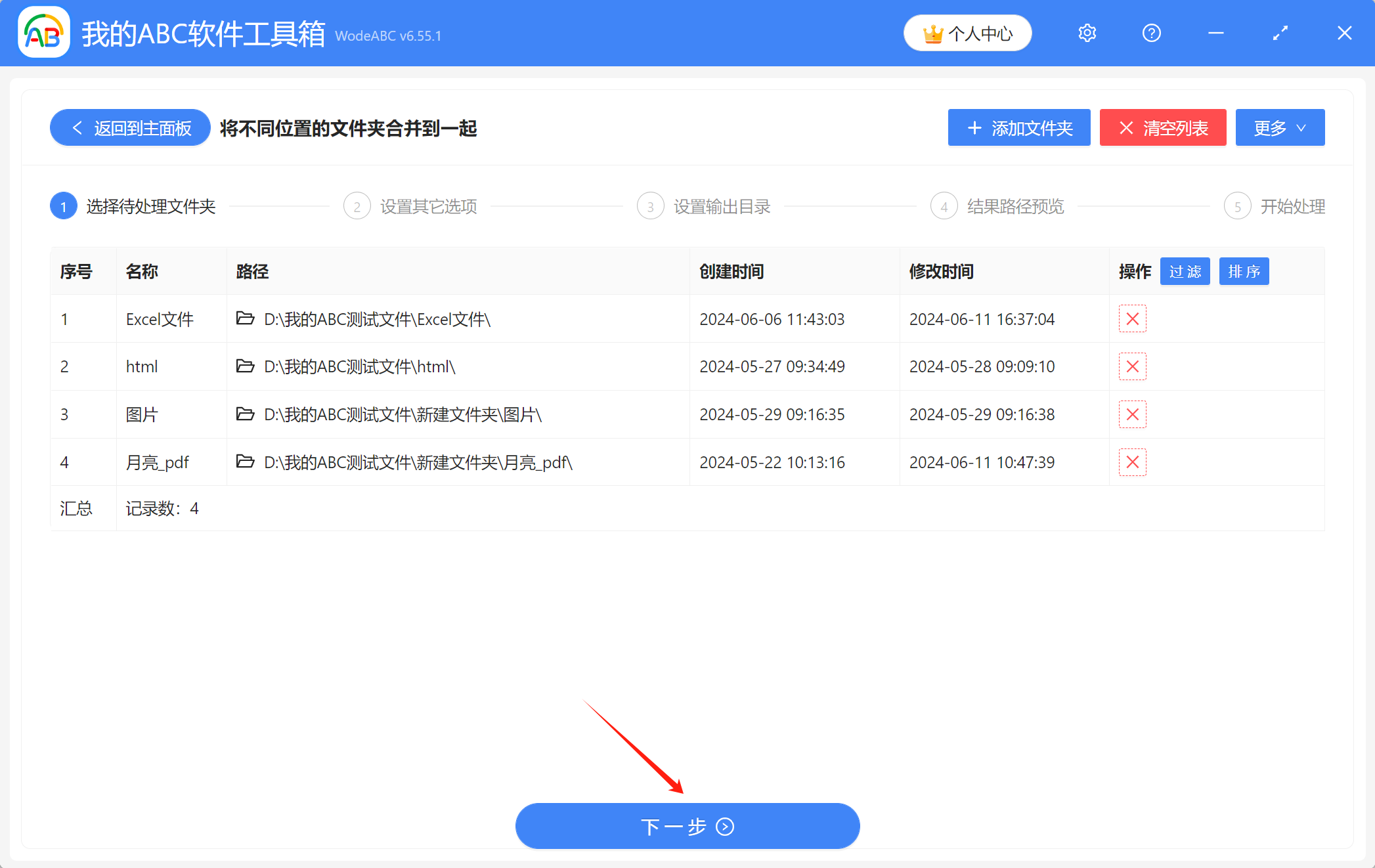
Task: Click the 清空列表 button
Action: 1162,127
